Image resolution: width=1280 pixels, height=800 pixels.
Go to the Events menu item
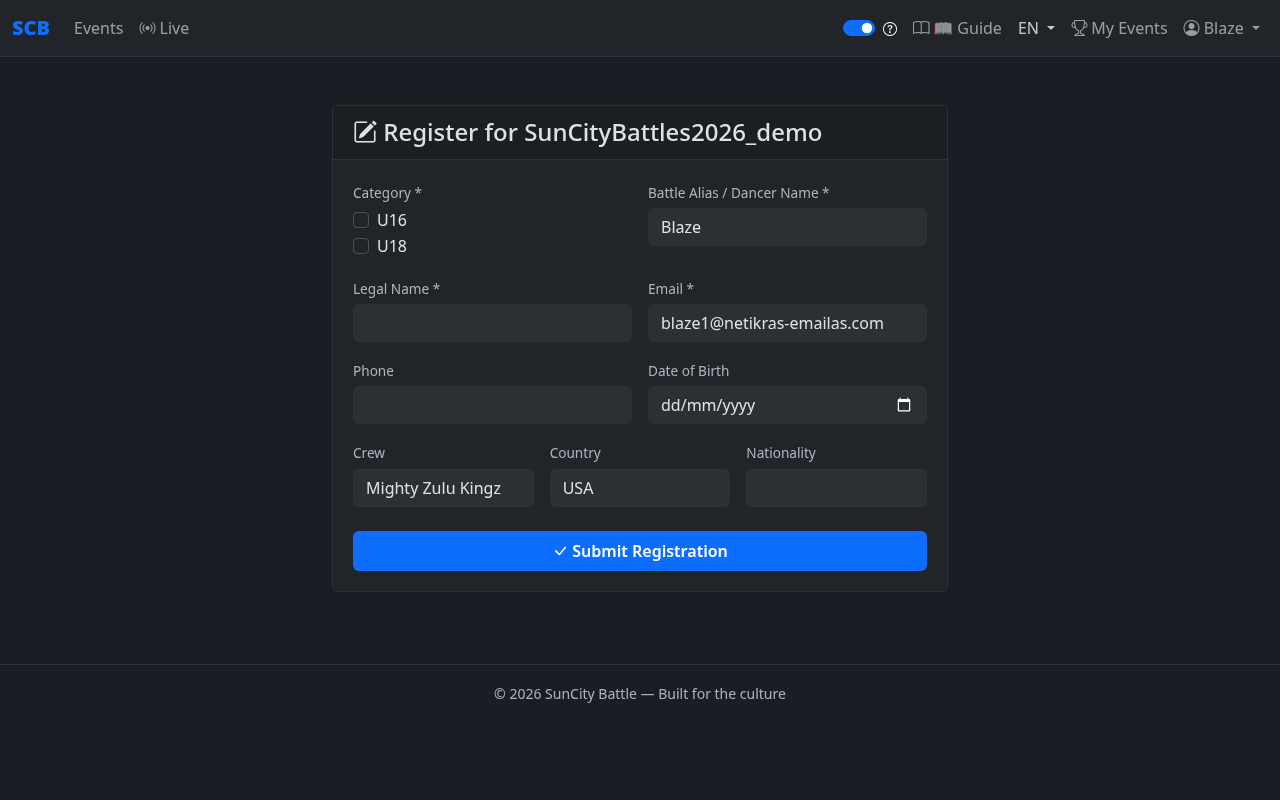(x=98, y=28)
